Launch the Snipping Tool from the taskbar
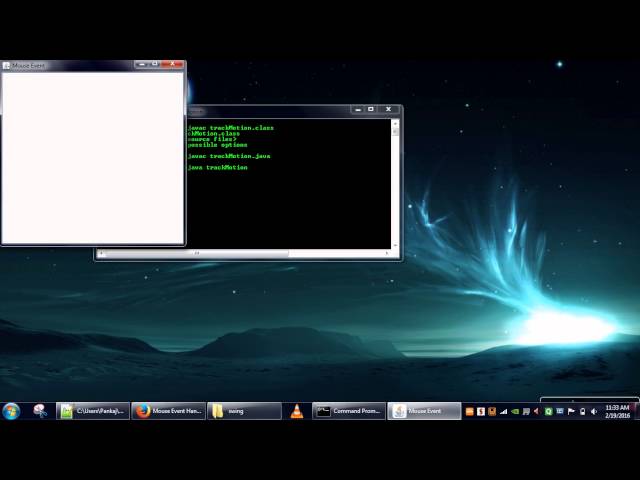The width and height of the screenshot is (640, 480). [40, 411]
